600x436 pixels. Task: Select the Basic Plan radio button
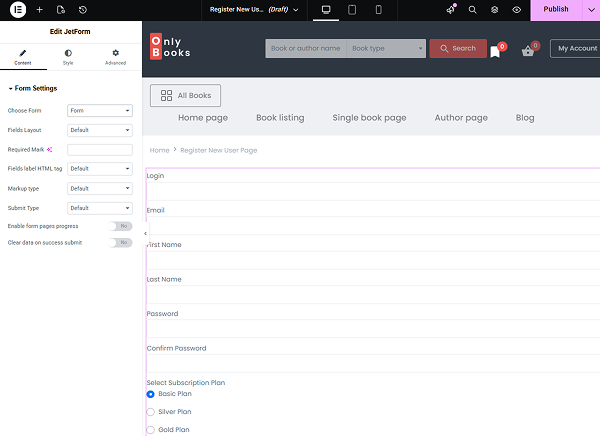[x=150, y=394]
